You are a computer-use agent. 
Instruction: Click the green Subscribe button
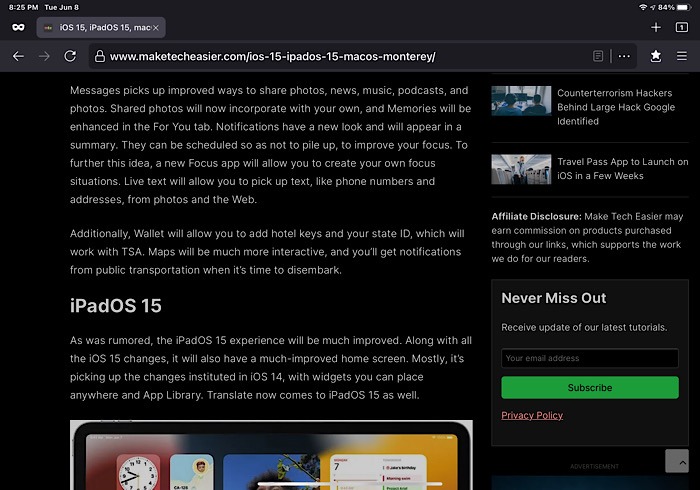point(590,387)
